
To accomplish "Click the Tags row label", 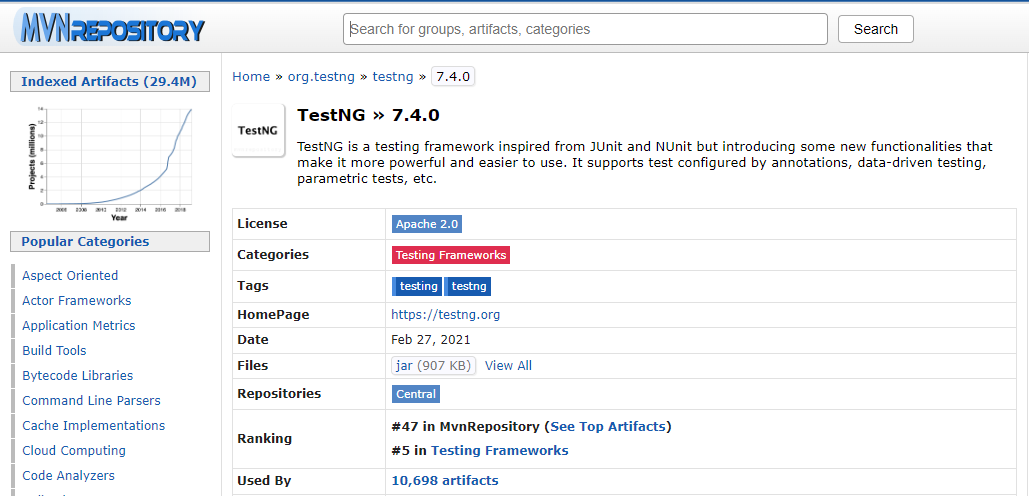I will [253, 286].
